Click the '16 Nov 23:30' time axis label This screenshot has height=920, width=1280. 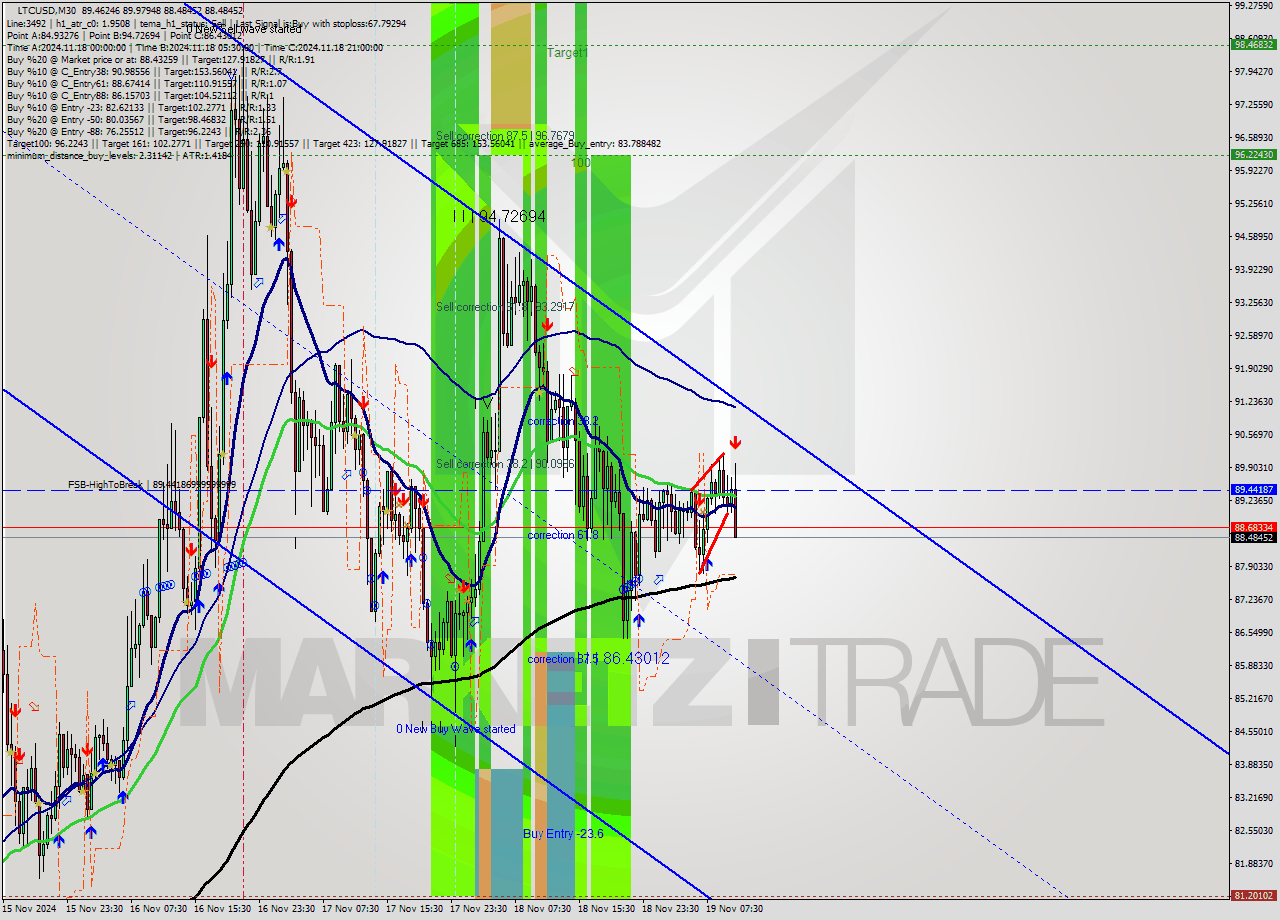click(x=286, y=909)
